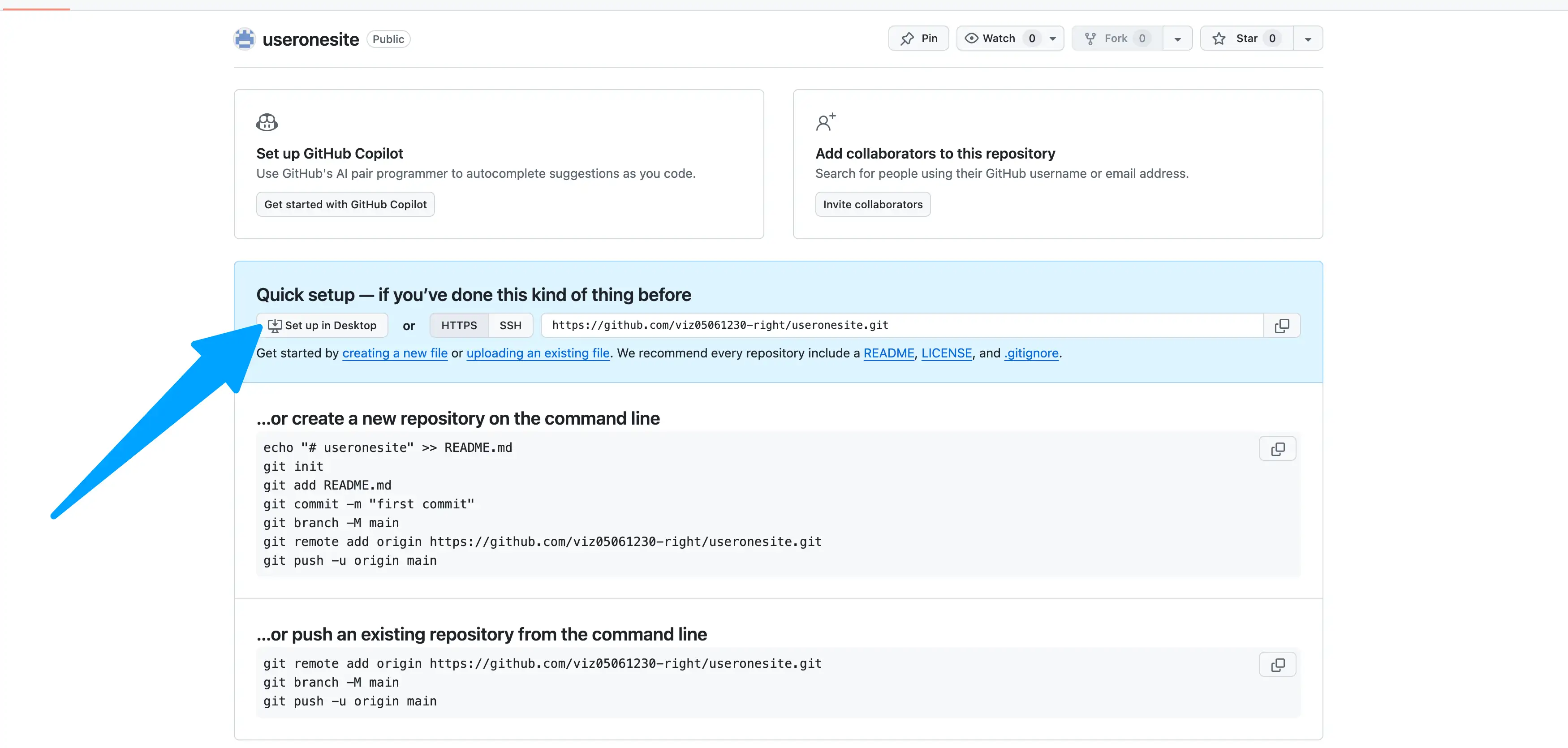Open the .gitignore recommendation link

1031,353
